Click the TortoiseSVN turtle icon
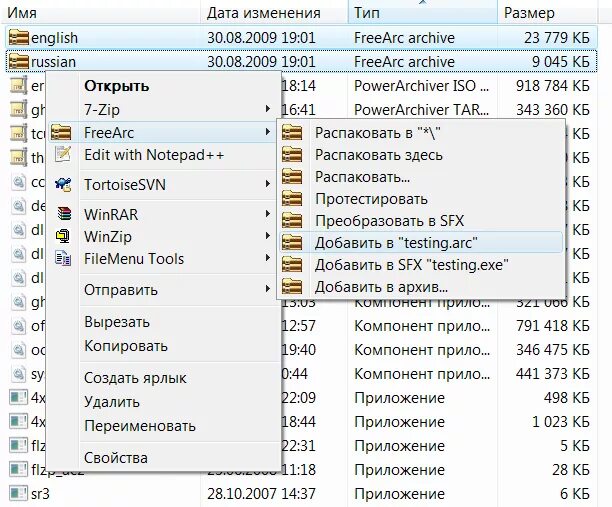This screenshot has height=507, width=612. [x=63, y=184]
